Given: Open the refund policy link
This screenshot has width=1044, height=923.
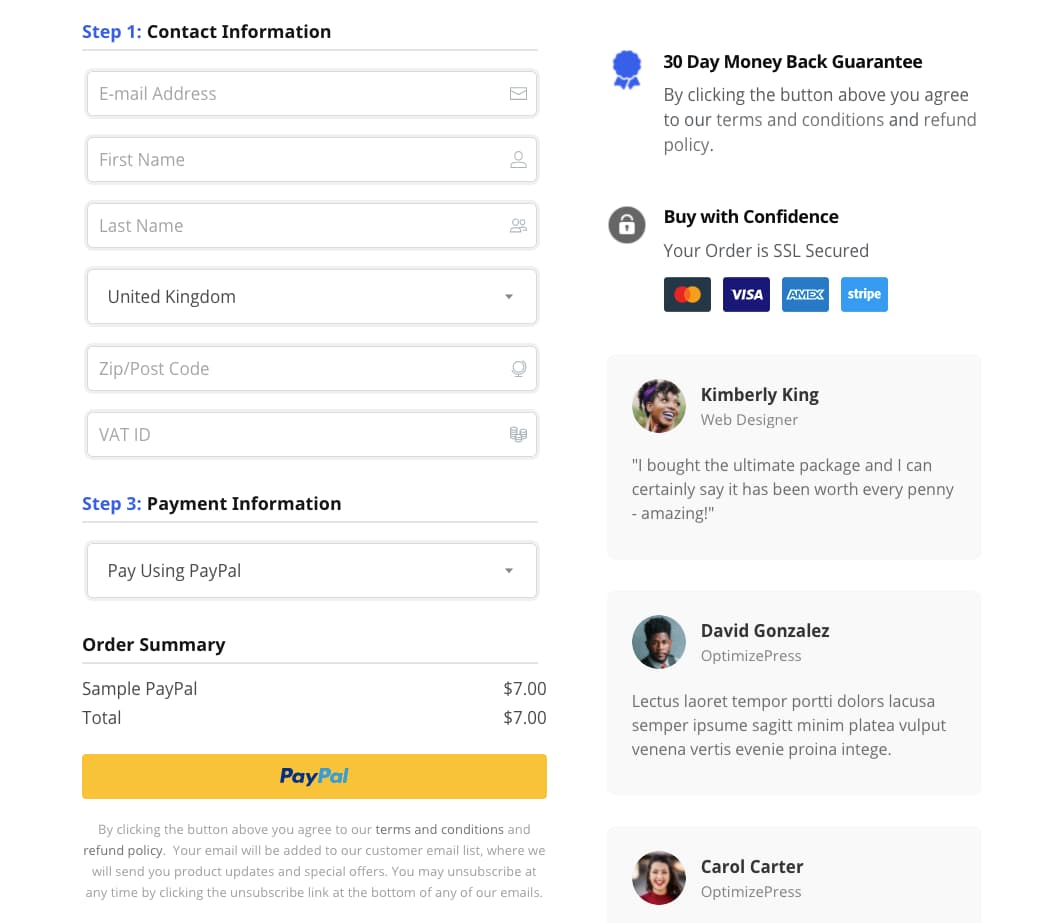Looking at the screenshot, I should [x=123, y=850].
